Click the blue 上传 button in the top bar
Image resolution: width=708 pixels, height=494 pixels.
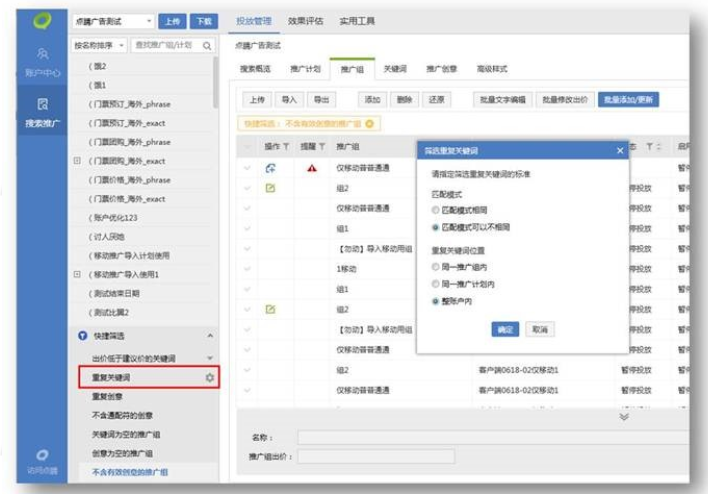(172, 21)
